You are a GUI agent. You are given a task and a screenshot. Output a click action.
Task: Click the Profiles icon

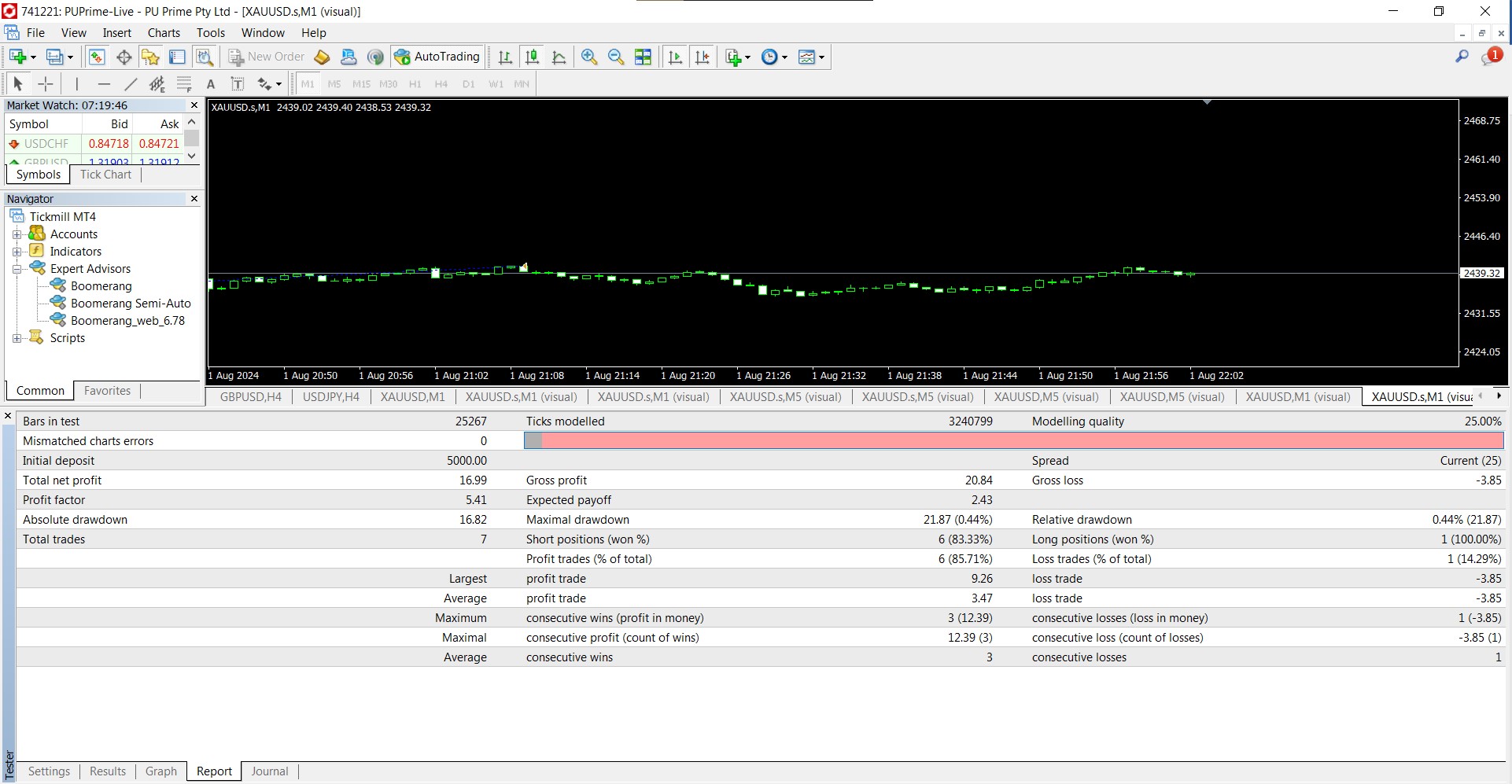point(54,57)
